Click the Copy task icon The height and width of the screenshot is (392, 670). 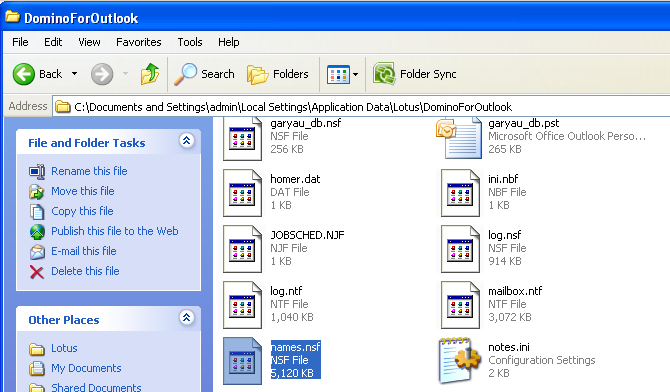tap(37, 212)
